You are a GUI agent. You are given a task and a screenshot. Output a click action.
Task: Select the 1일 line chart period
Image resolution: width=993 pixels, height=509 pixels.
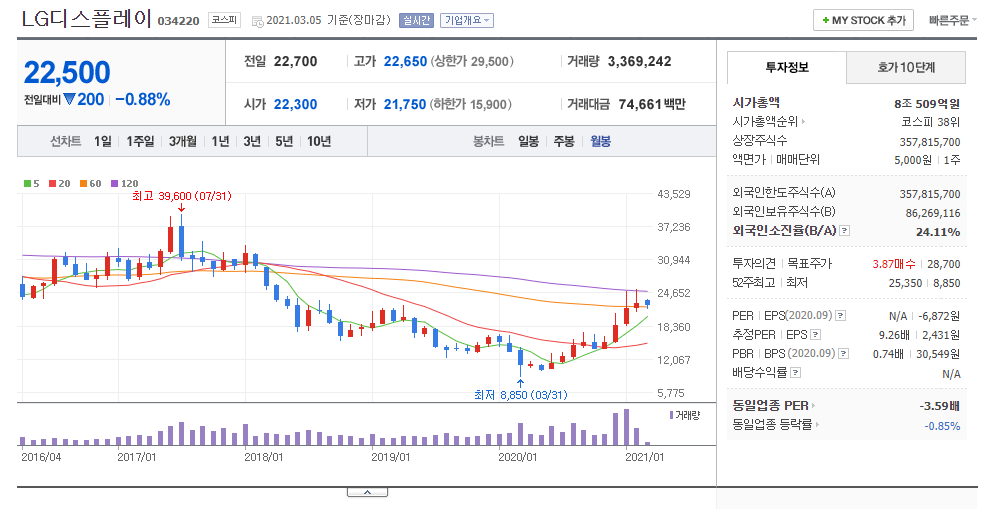[x=103, y=141]
